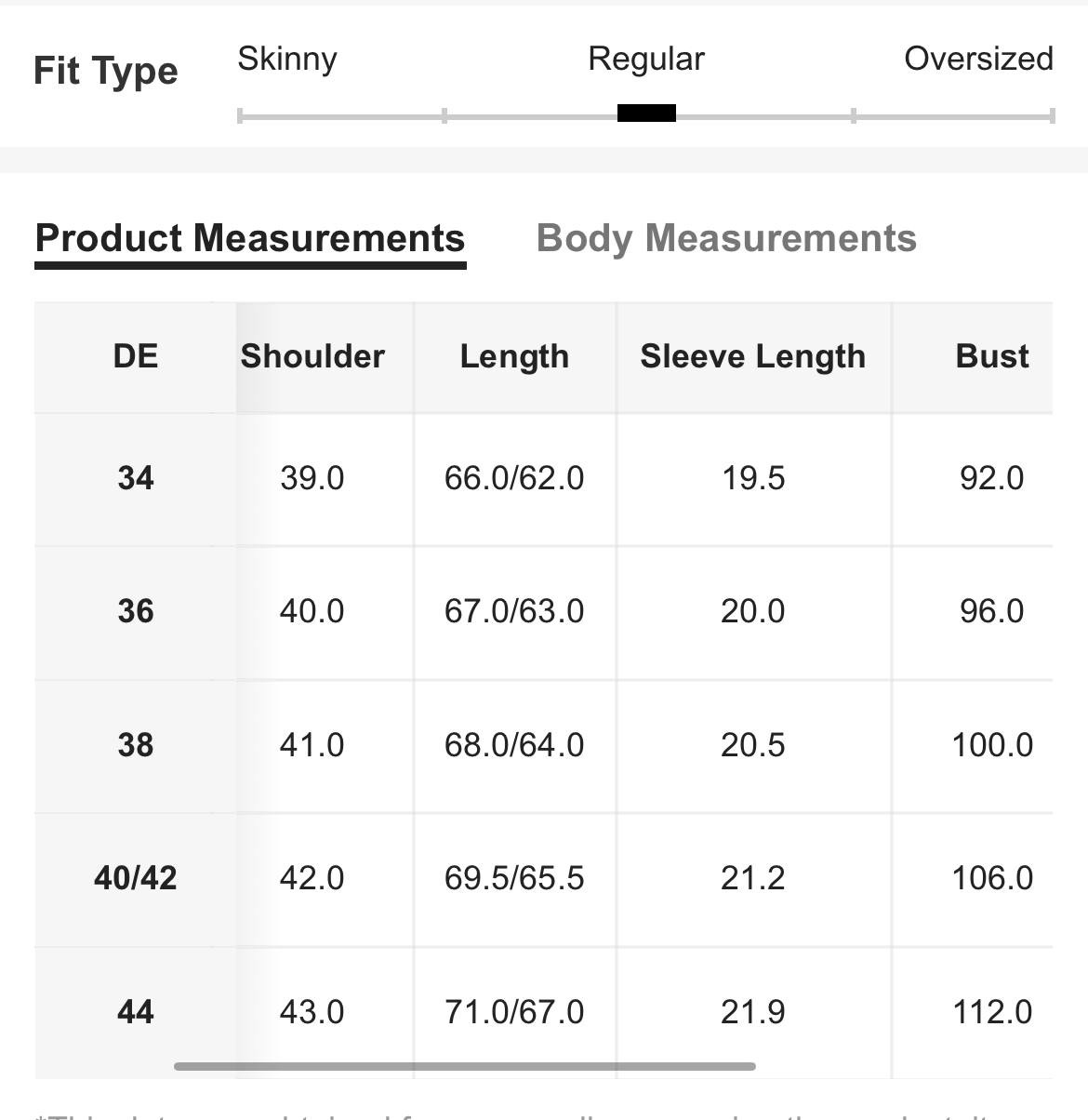Screen dimensions: 1088x1120
Task: Select the size 40/42 row label
Action: (x=136, y=877)
